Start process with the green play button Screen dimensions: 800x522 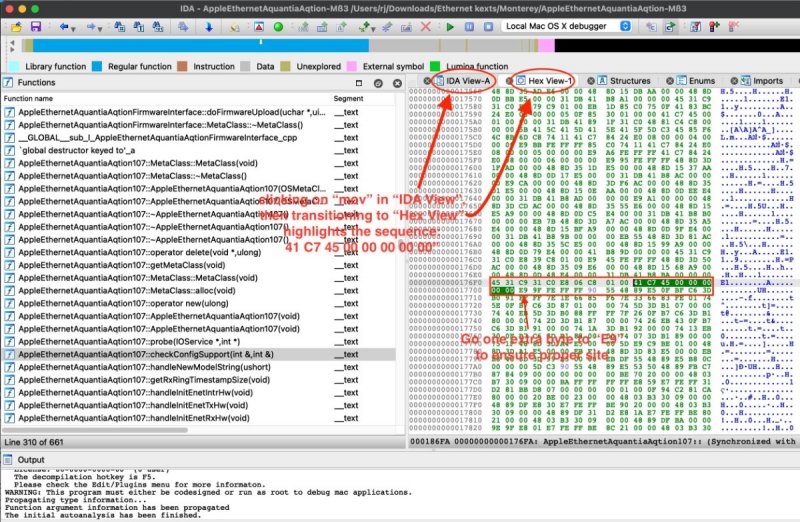(x=450, y=27)
